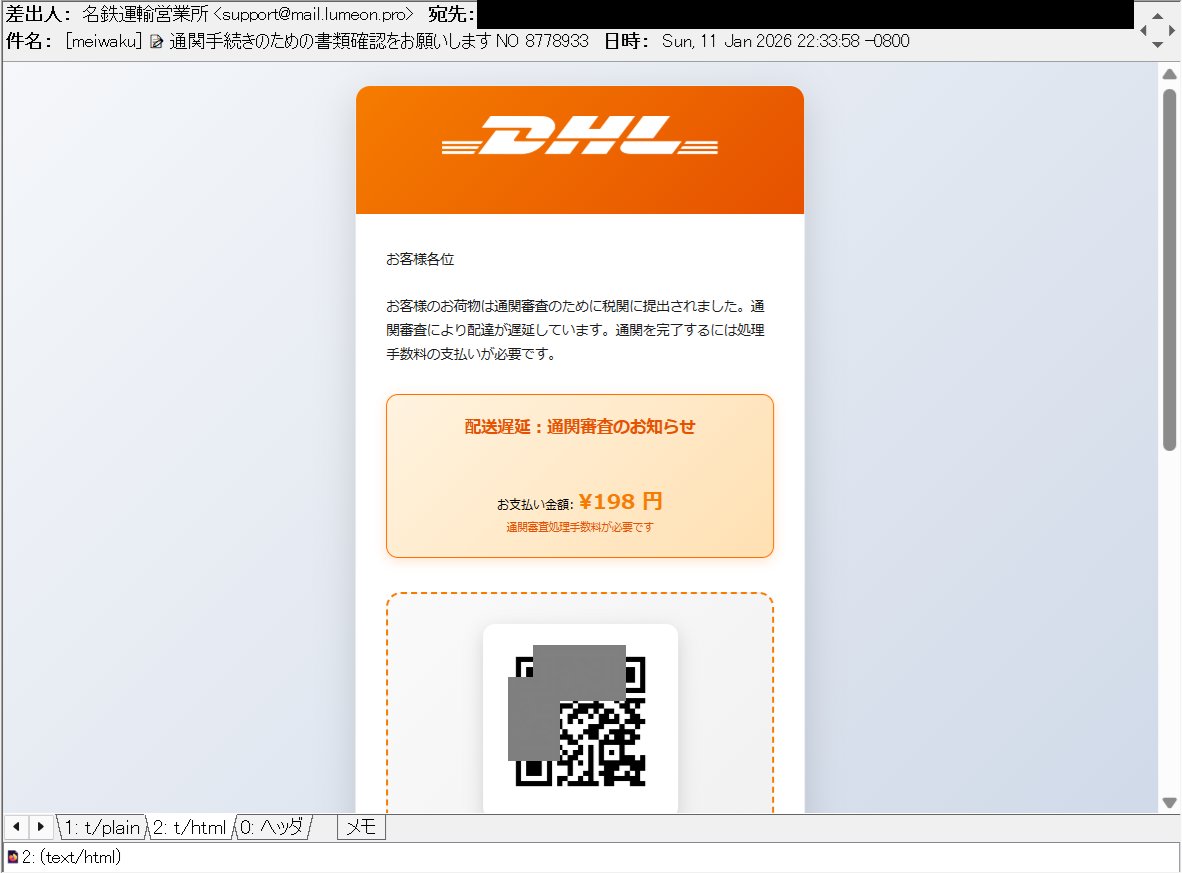Click the html part icon in attachment bar
The height and width of the screenshot is (873, 1182).
(13, 857)
